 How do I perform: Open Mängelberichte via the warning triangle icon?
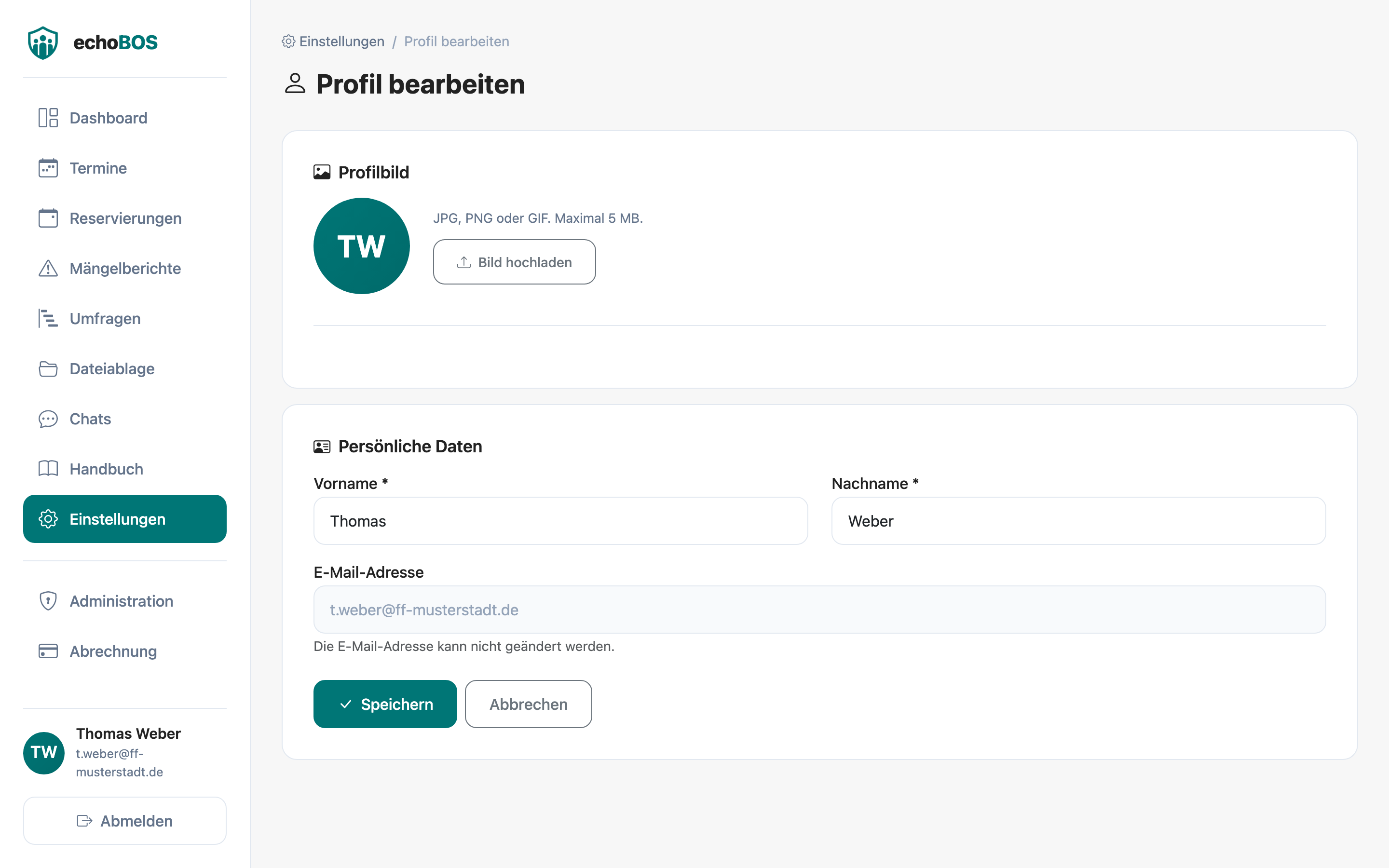[x=48, y=268]
